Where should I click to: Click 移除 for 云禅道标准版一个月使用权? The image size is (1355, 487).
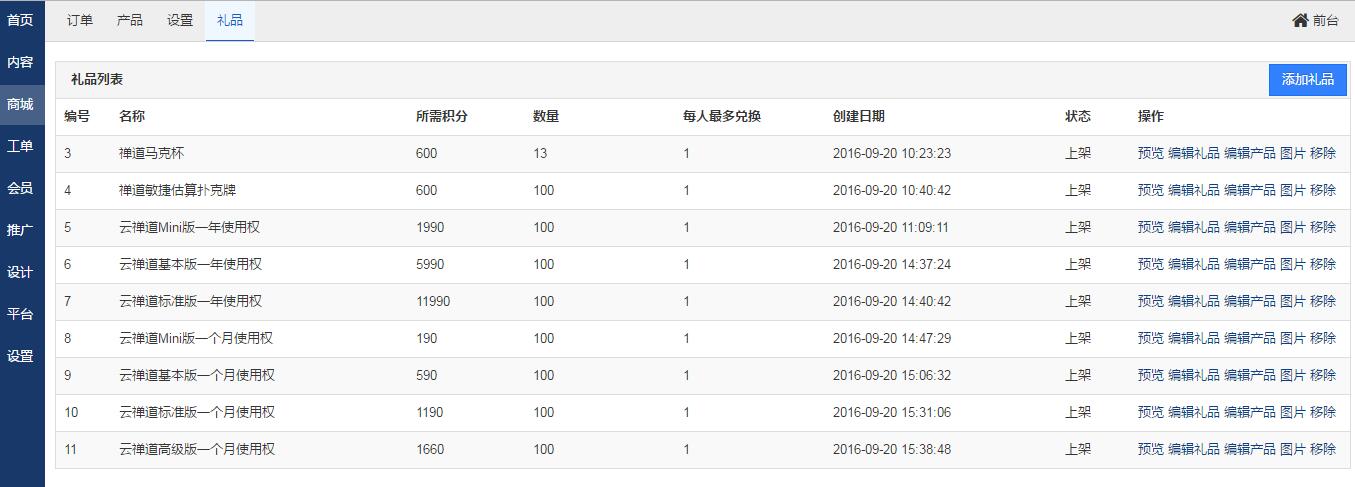1323,412
